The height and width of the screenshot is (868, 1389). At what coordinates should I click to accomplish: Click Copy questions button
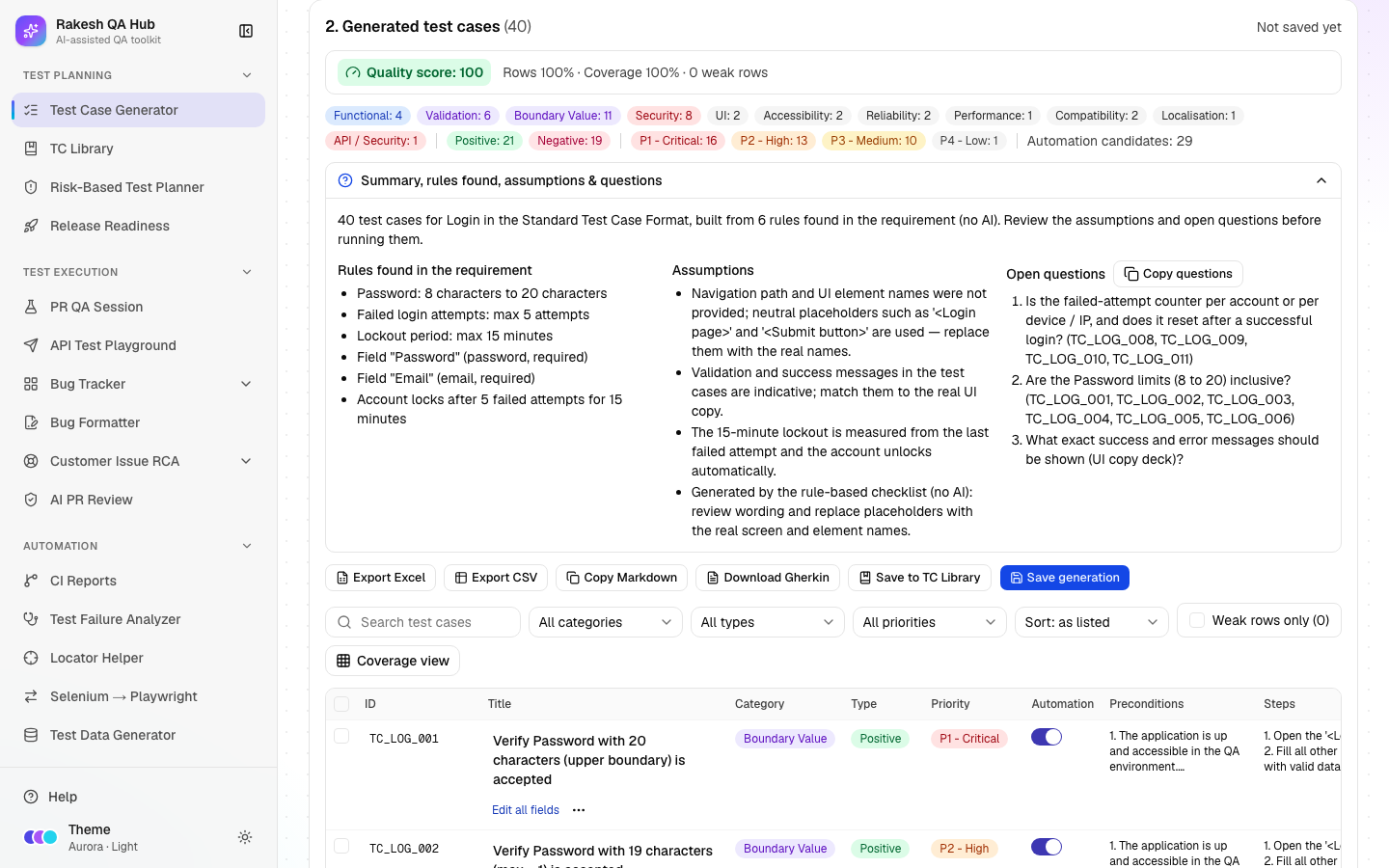click(x=1178, y=274)
